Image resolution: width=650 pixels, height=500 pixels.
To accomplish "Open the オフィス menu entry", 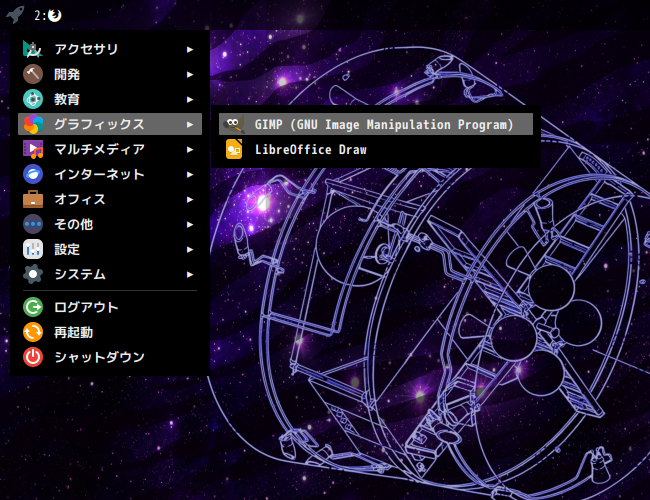I will (110, 199).
